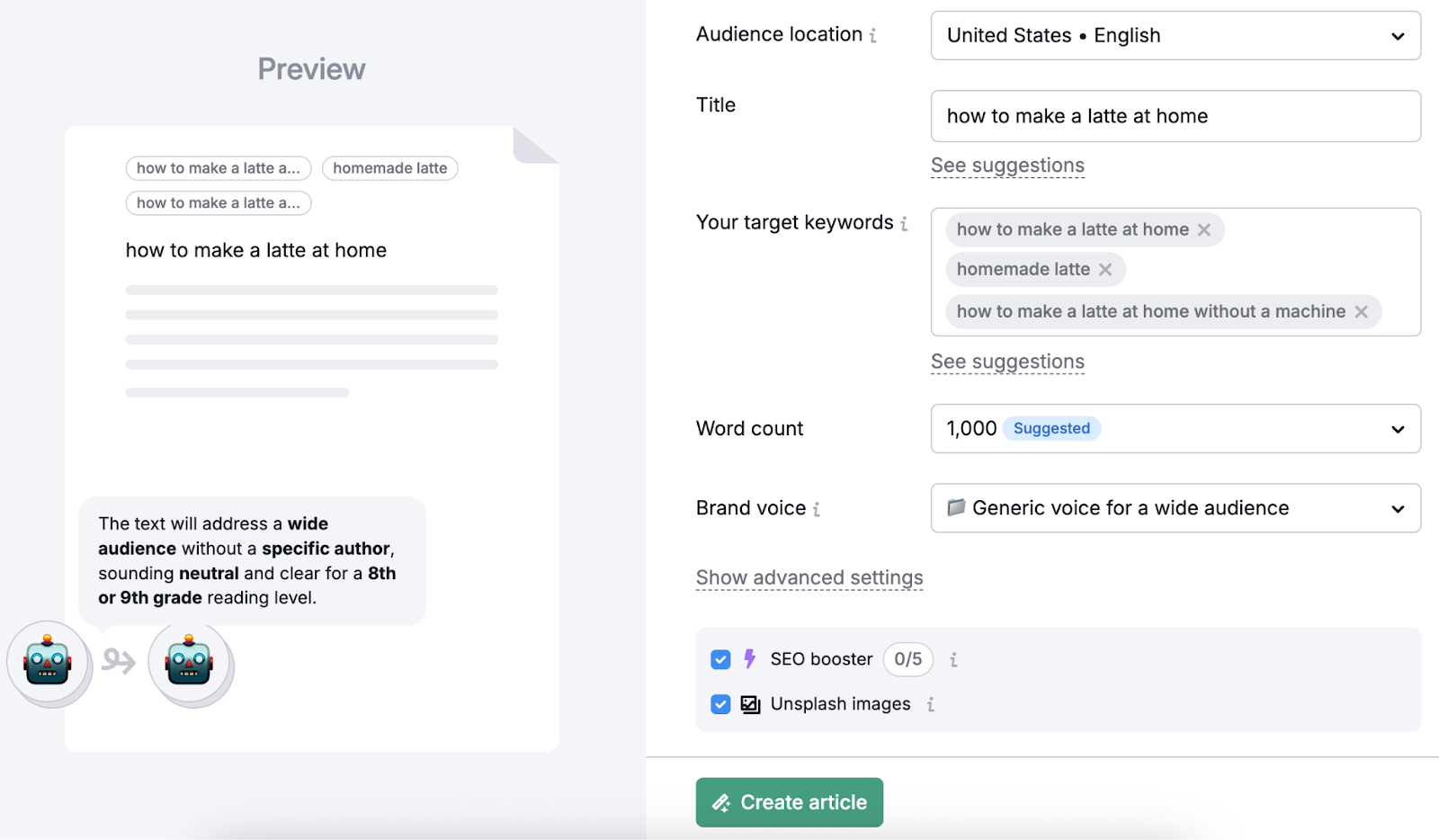Click the lightning bolt SEO booster icon
The width and height of the screenshot is (1439, 840).
[x=749, y=659]
